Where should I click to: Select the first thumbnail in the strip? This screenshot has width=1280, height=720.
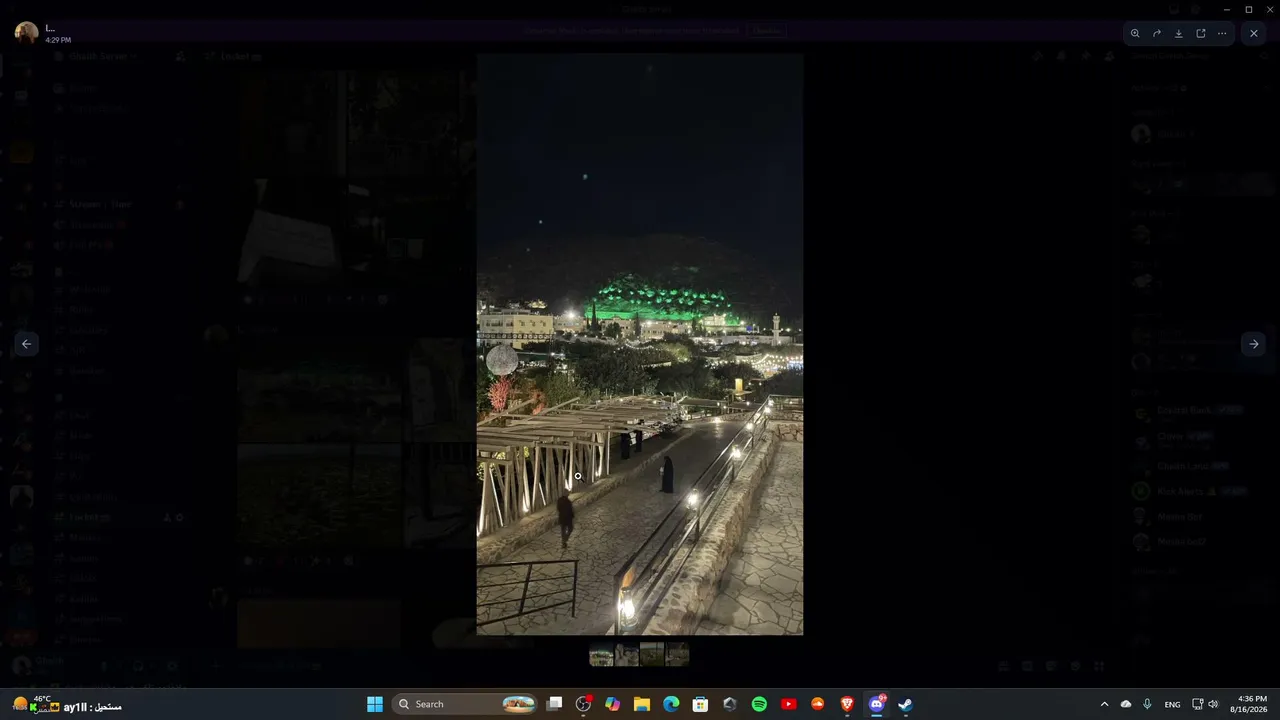pyautogui.click(x=601, y=655)
